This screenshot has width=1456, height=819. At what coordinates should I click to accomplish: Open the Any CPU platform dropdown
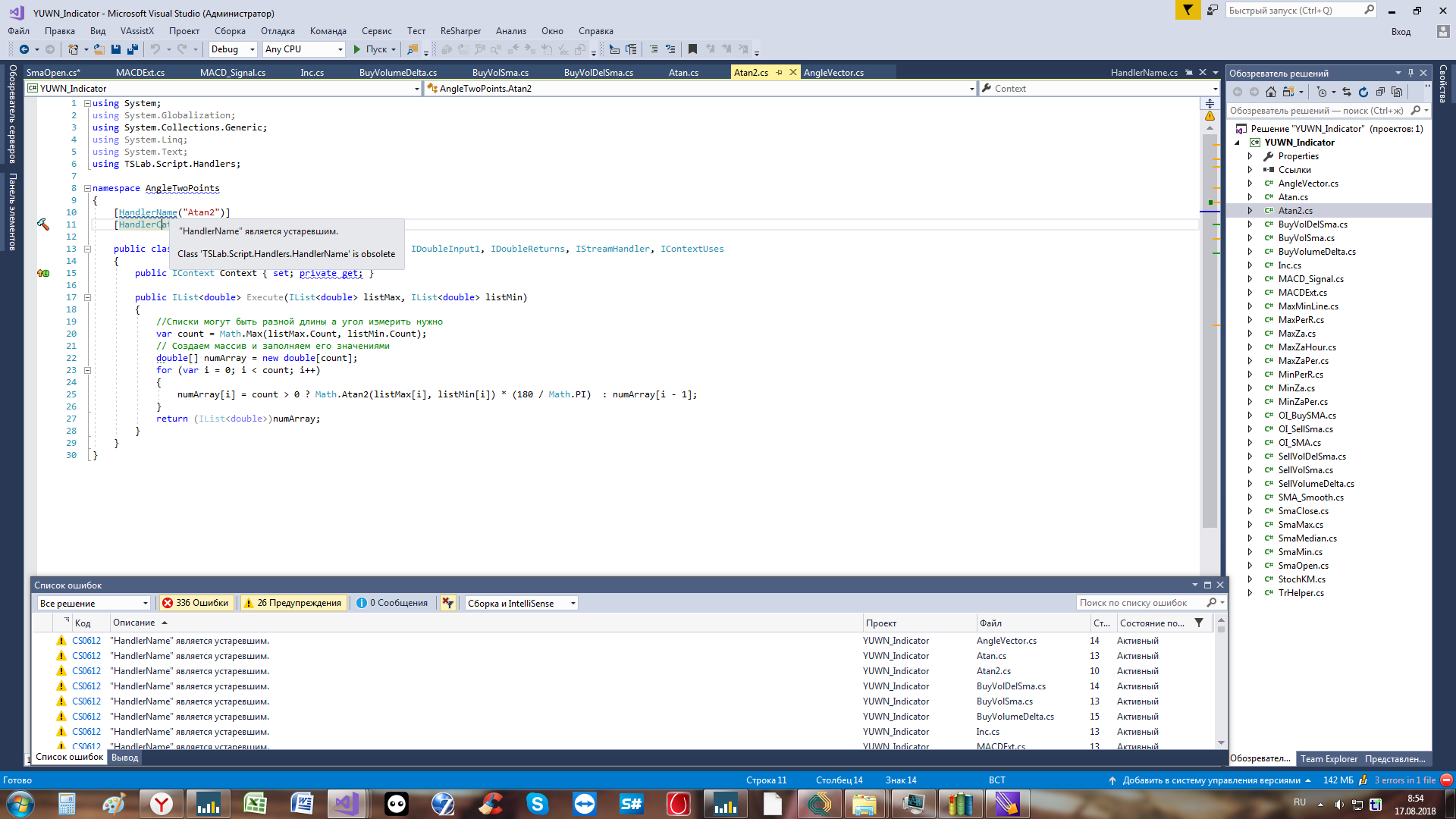coord(303,49)
